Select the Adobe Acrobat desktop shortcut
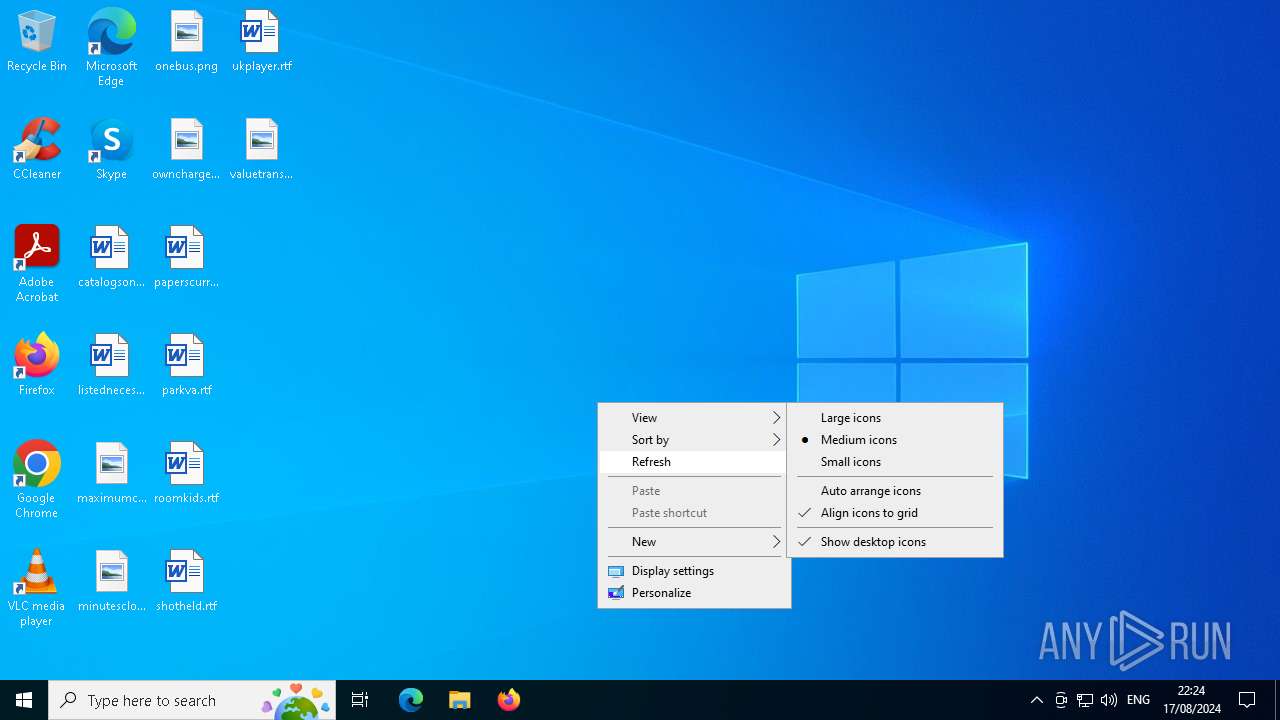The height and width of the screenshot is (720, 1280). pyautogui.click(x=37, y=264)
